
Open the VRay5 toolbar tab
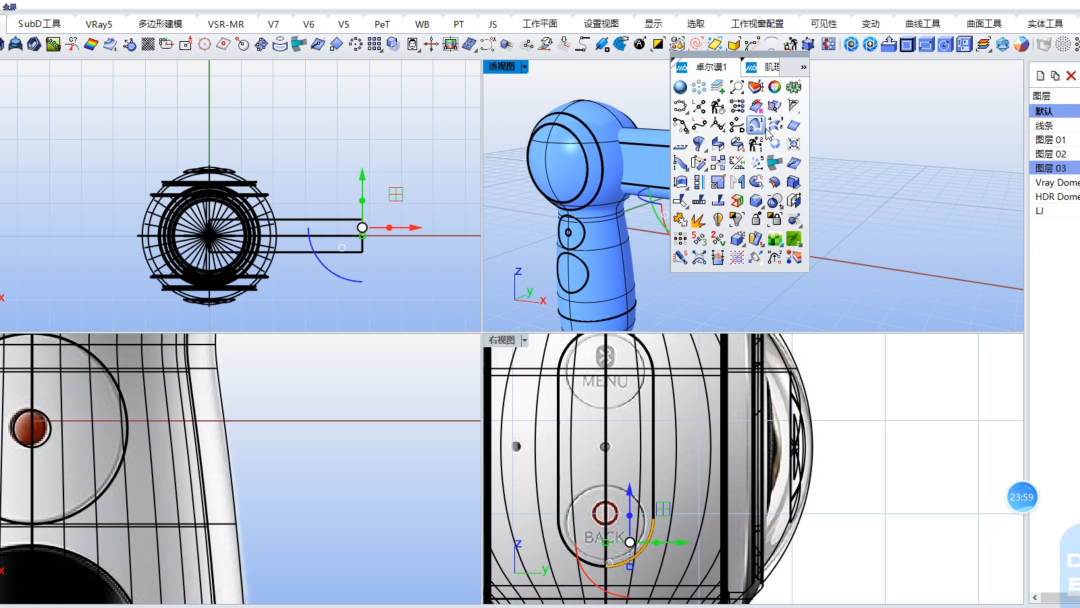coord(98,23)
